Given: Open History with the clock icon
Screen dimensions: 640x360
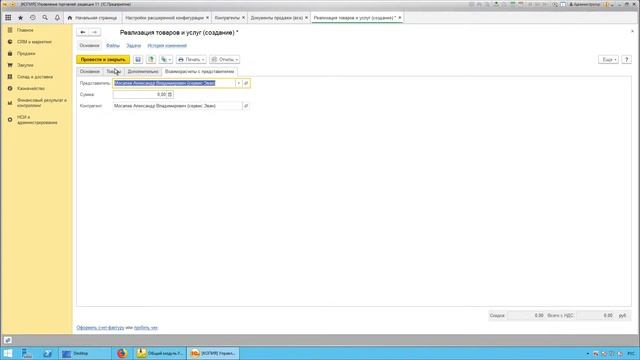Looking at the screenshot, I should [33, 18].
